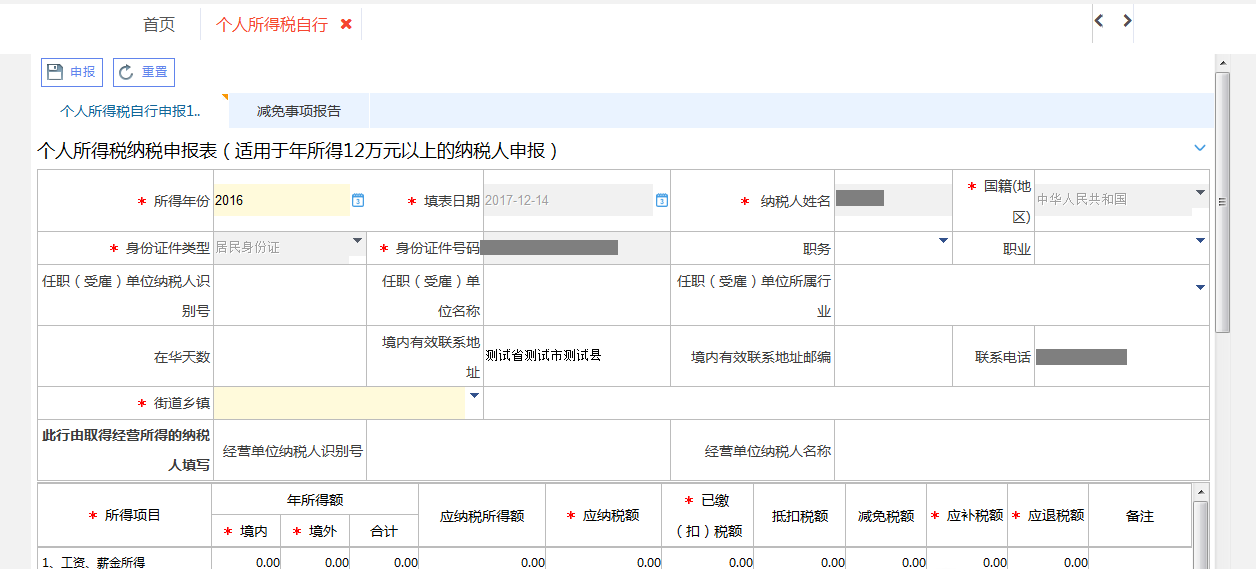Screen dimensions: 1256x569
Task: Collapse the form section chevron
Action: tap(1200, 149)
